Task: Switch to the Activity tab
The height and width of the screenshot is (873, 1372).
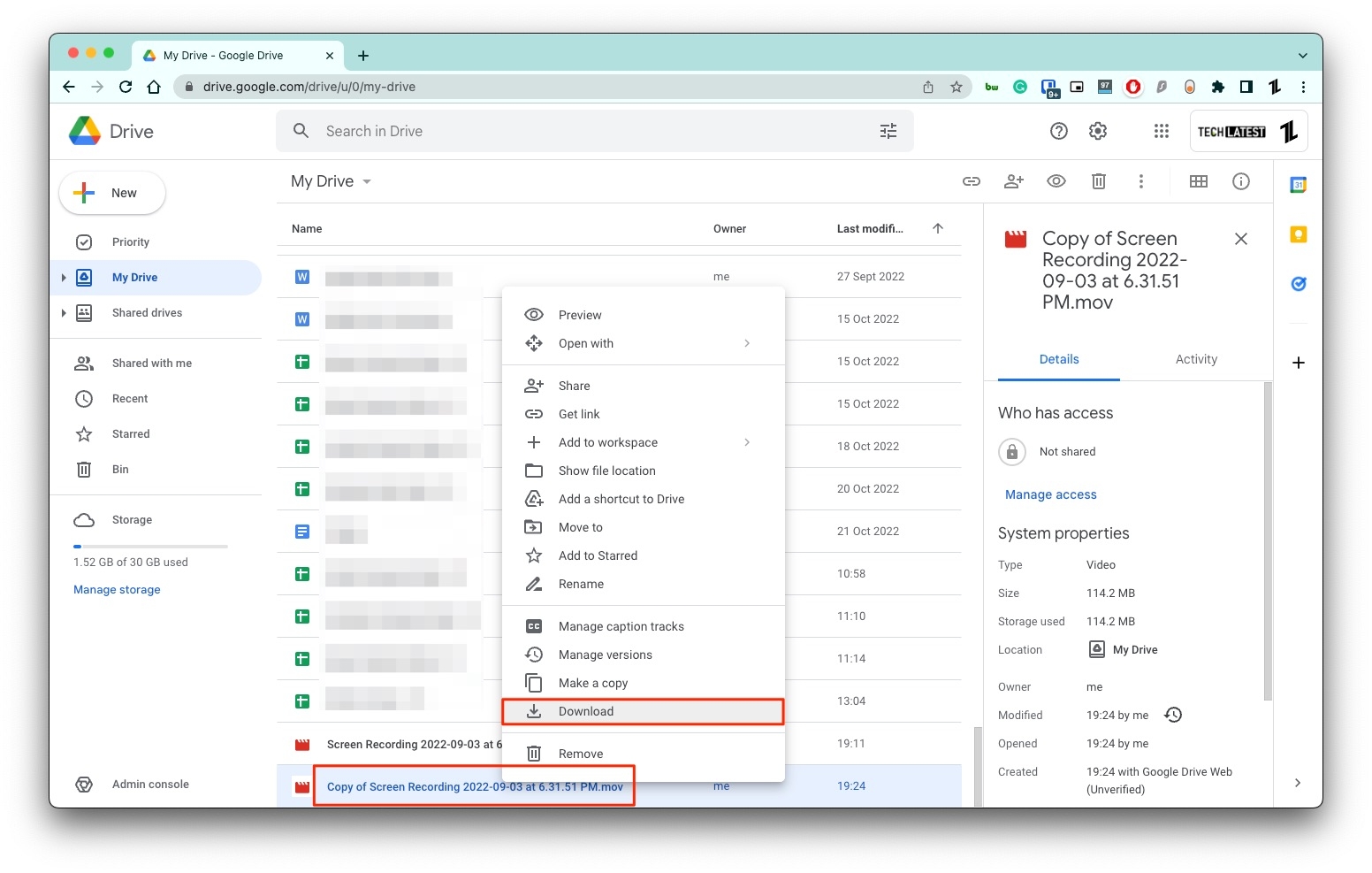Action: click(1196, 359)
